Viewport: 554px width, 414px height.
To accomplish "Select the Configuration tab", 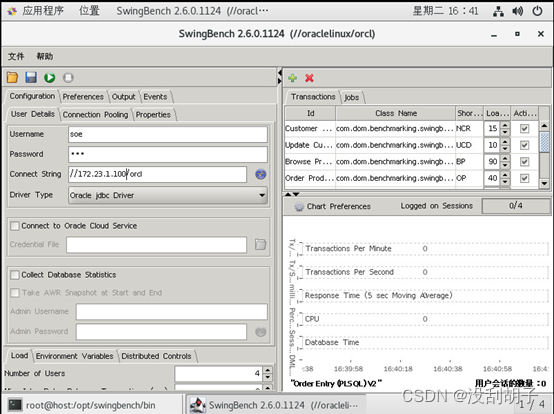I will [x=32, y=96].
